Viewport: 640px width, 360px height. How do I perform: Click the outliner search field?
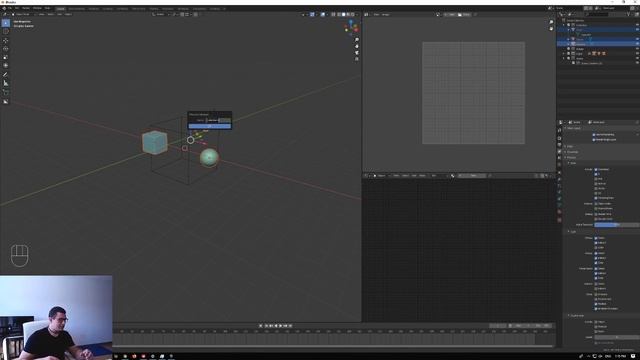click(597, 14)
